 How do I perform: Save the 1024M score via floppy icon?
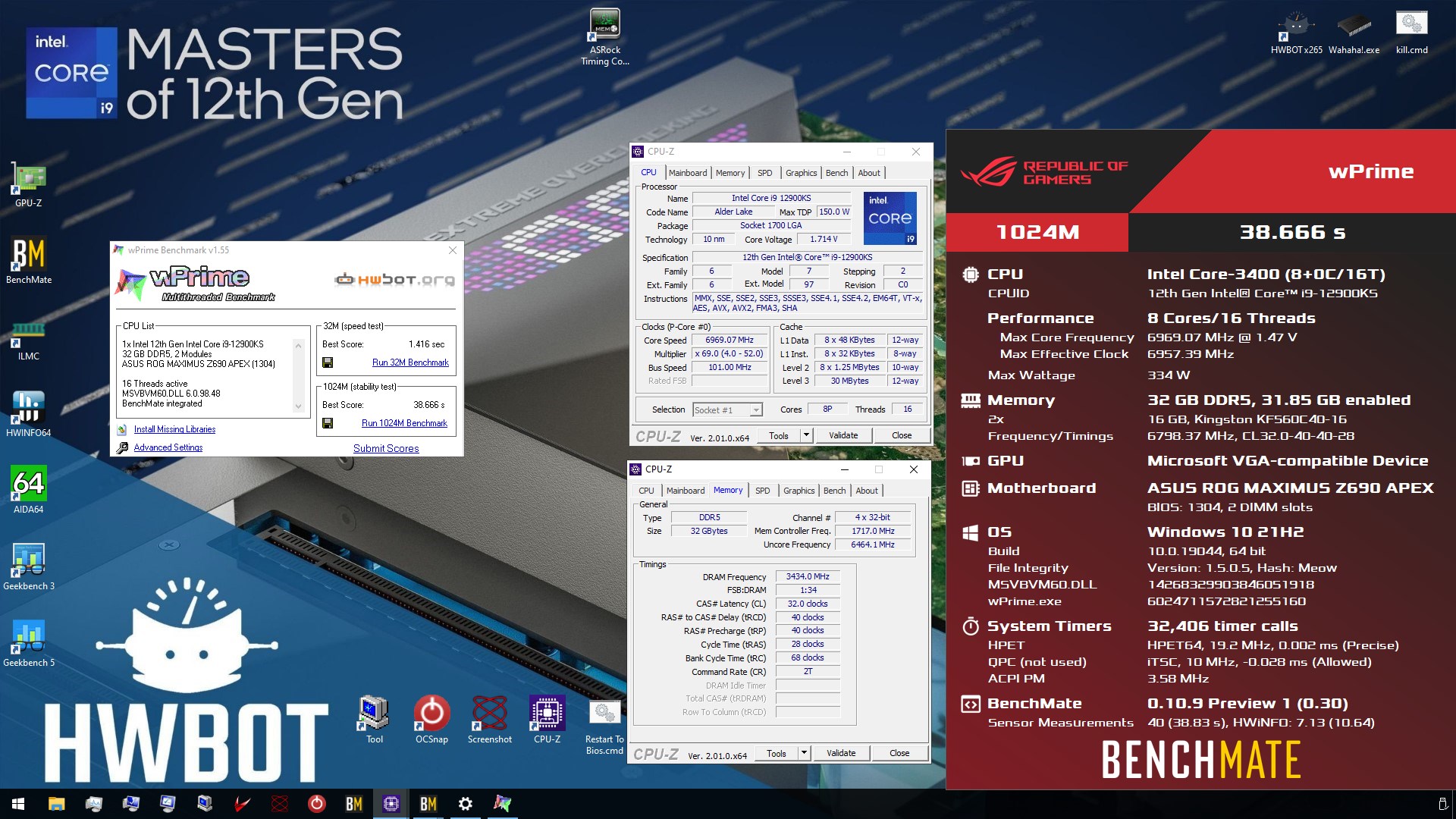coord(328,423)
